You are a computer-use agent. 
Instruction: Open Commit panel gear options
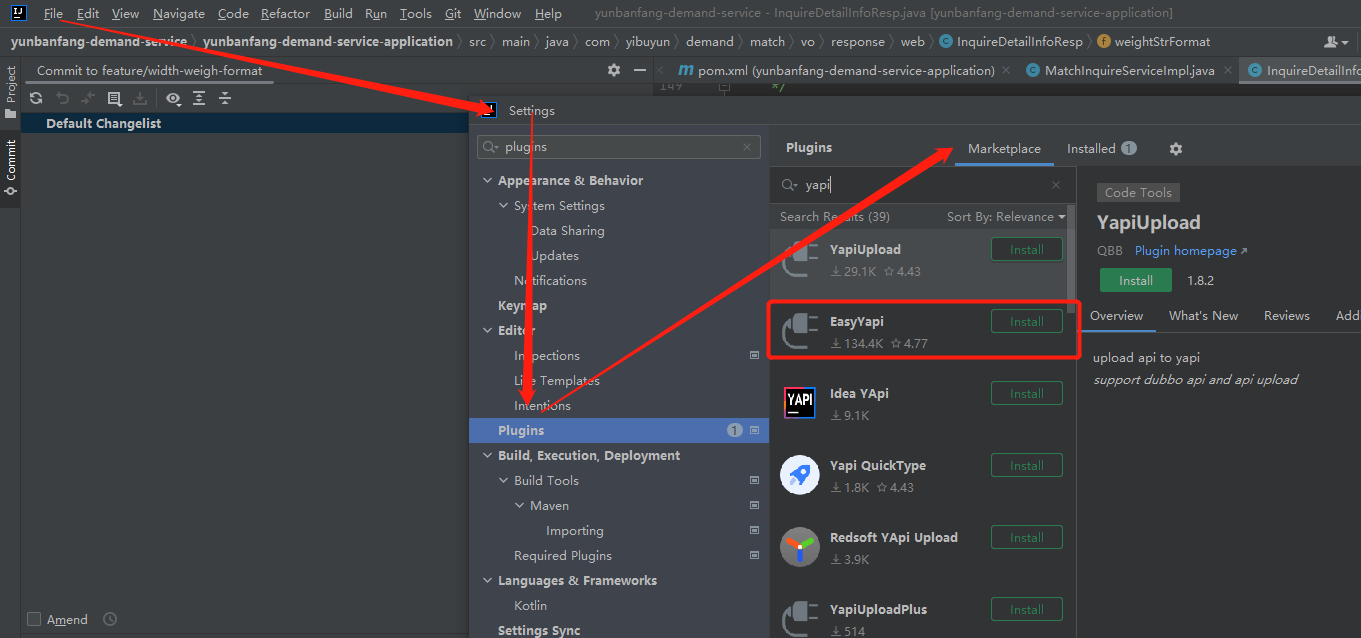pyautogui.click(x=614, y=70)
